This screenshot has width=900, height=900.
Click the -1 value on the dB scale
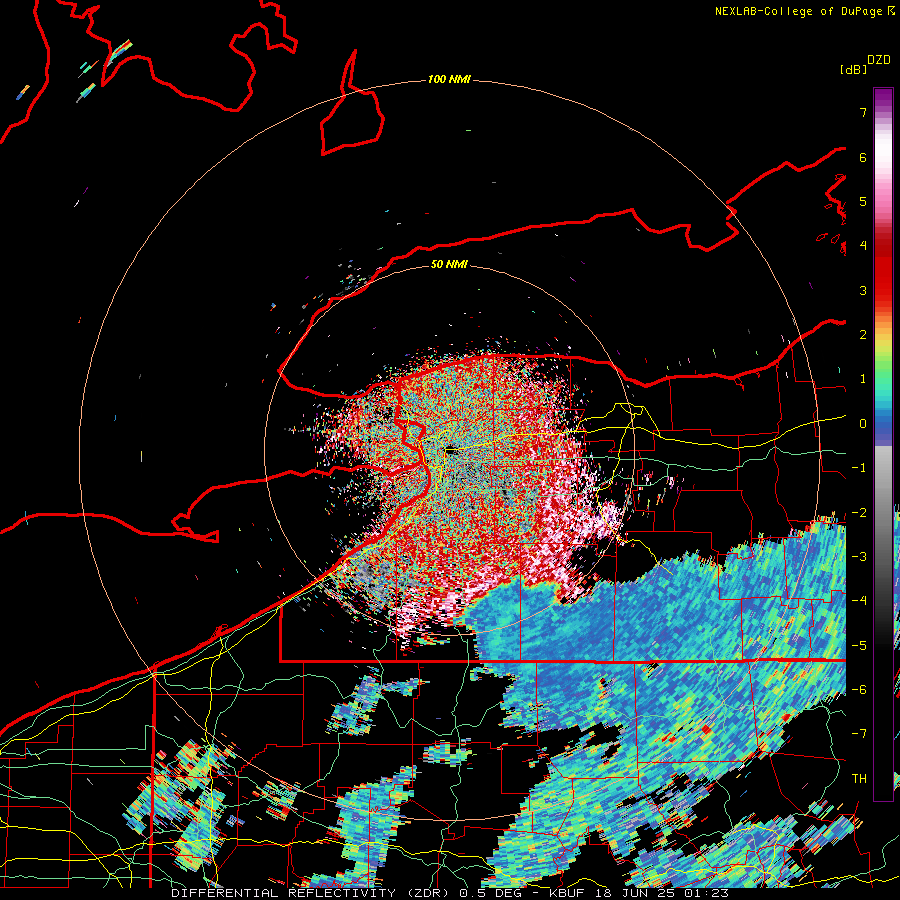click(859, 468)
